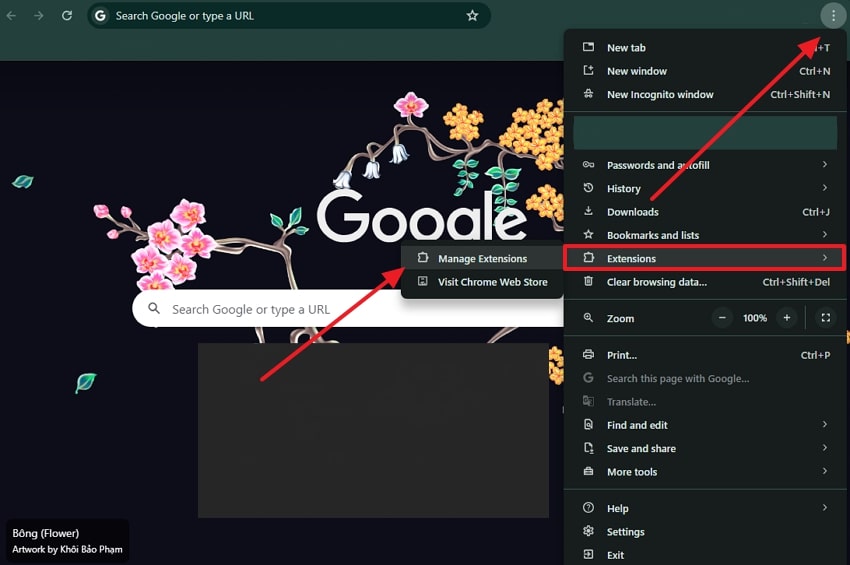Click the Downloads arrow icon
This screenshot has height=565, width=850.
[x=588, y=211]
